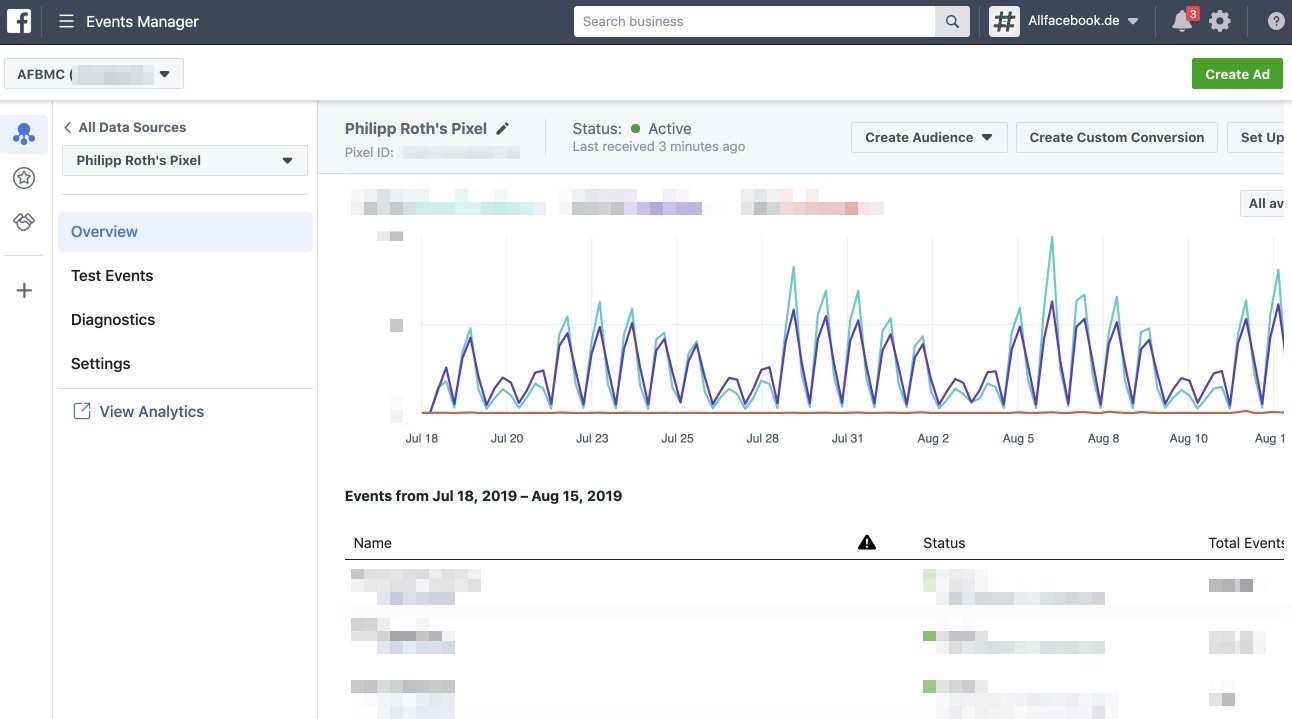Click the Philipp Roth's Pixel heading

pos(416,128)
